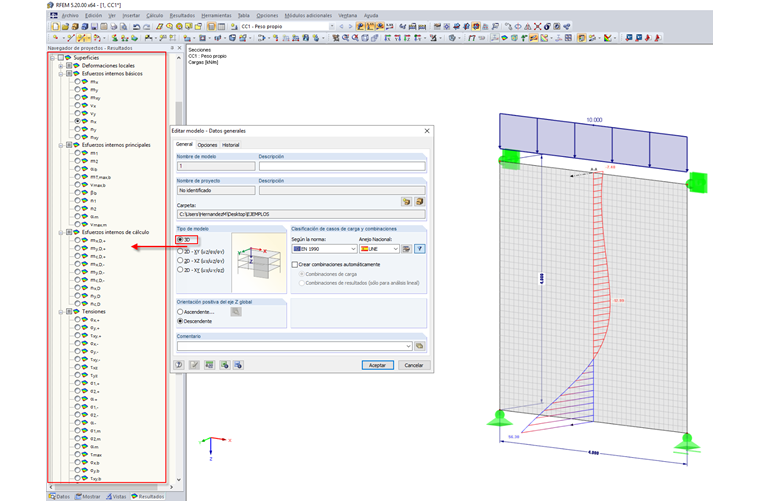Click the Redo arrow icon
This screenshot has width=760, height=501.
pyautogui.click(x=146, y=27)
